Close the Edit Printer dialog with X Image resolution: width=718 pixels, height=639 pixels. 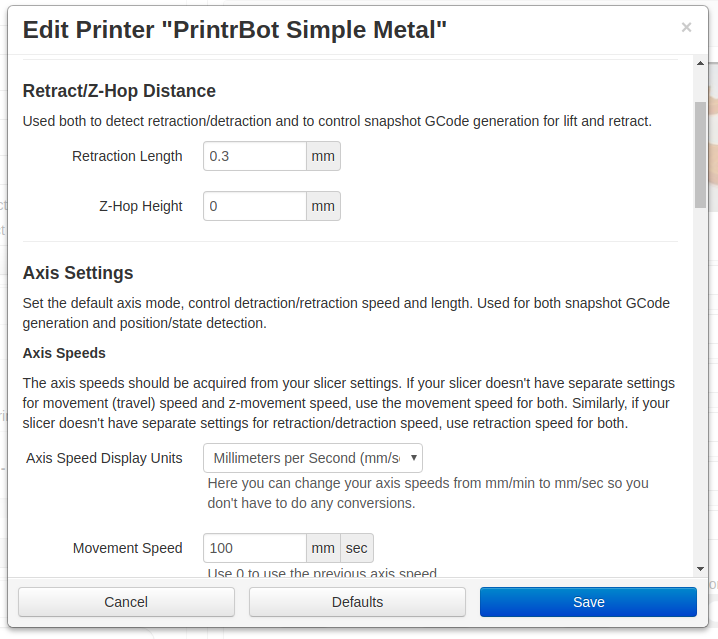coord(686,28)
